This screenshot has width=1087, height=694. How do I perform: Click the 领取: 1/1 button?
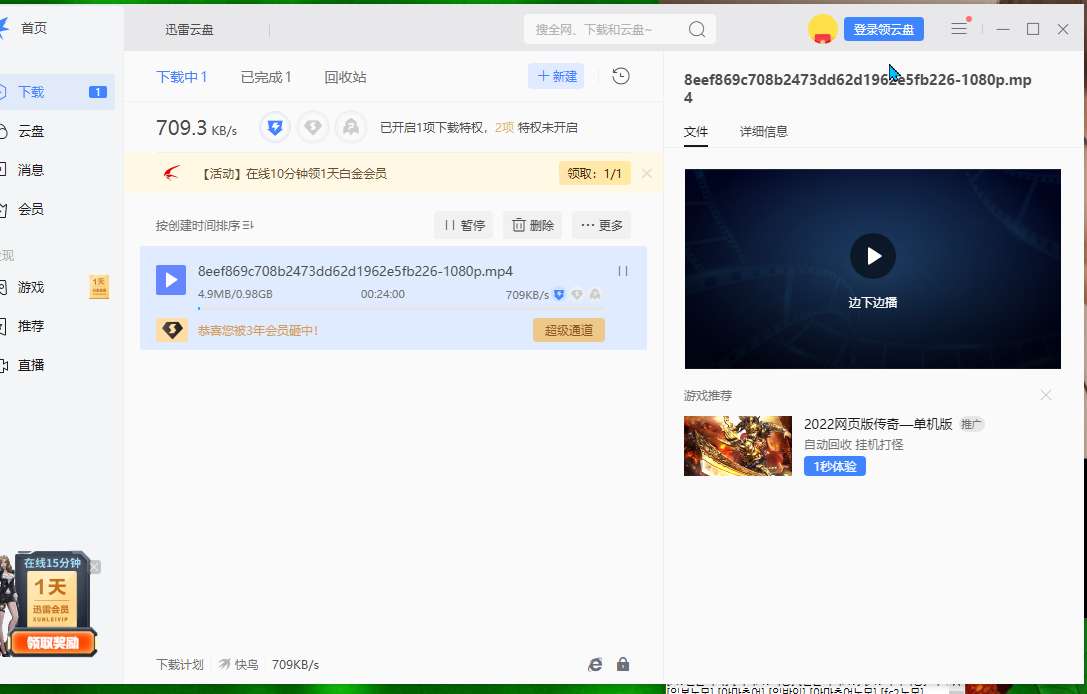tap(595, 173)
